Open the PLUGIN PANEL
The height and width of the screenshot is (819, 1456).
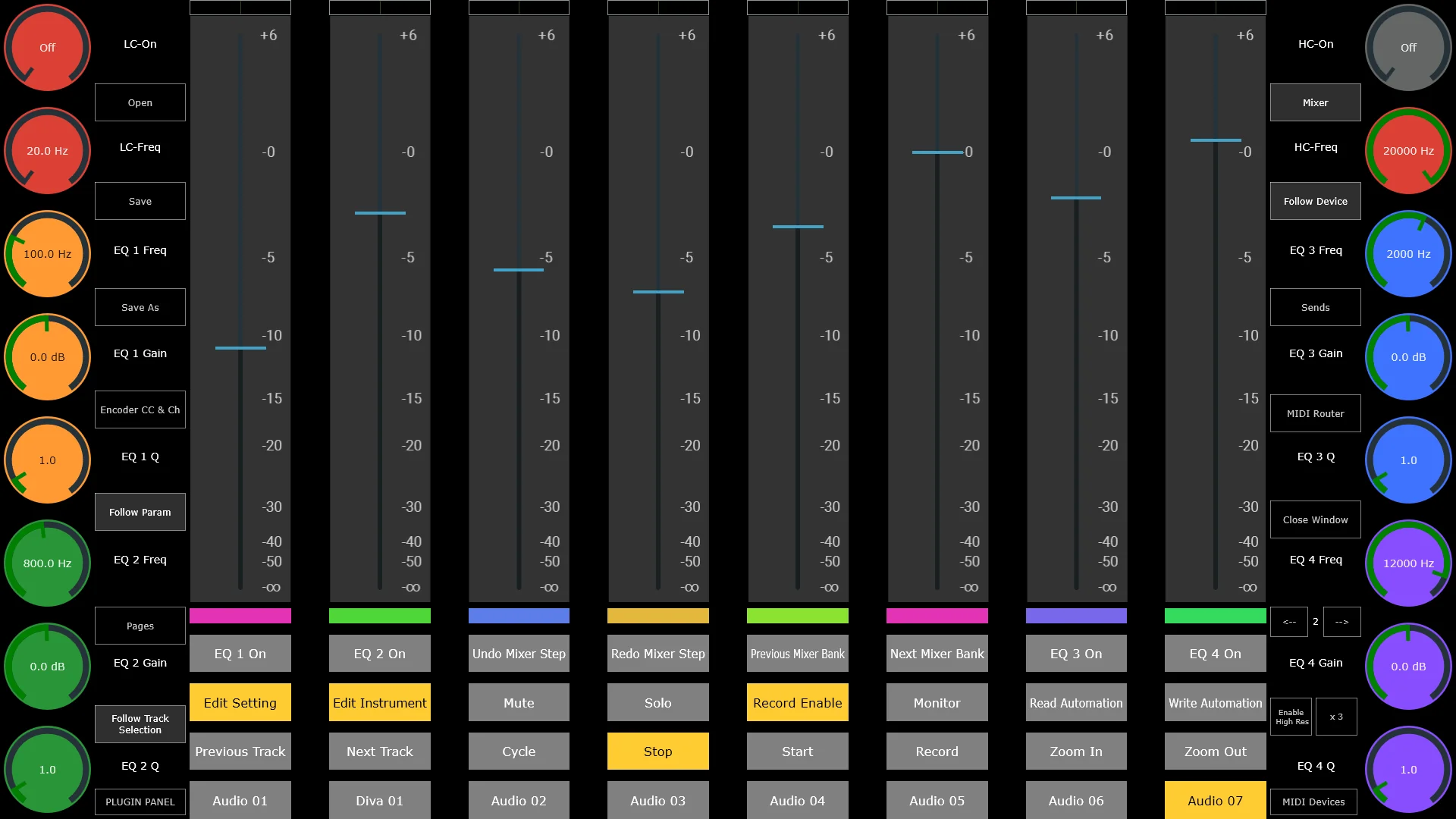click(x=140, y=802)
